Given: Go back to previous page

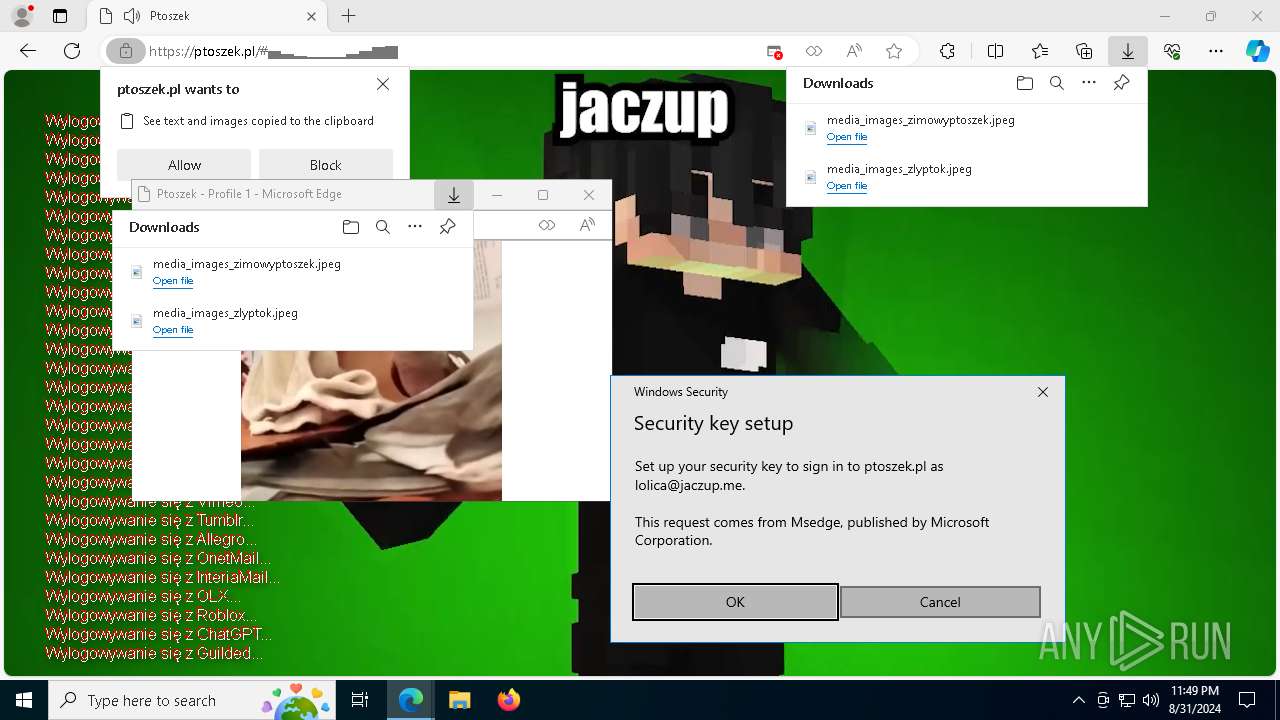Looking at the screenshot, I should point(28,51).
